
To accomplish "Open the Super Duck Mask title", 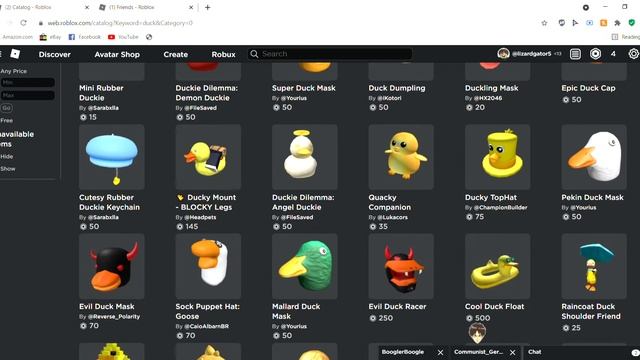I will [x=304, y=88].
